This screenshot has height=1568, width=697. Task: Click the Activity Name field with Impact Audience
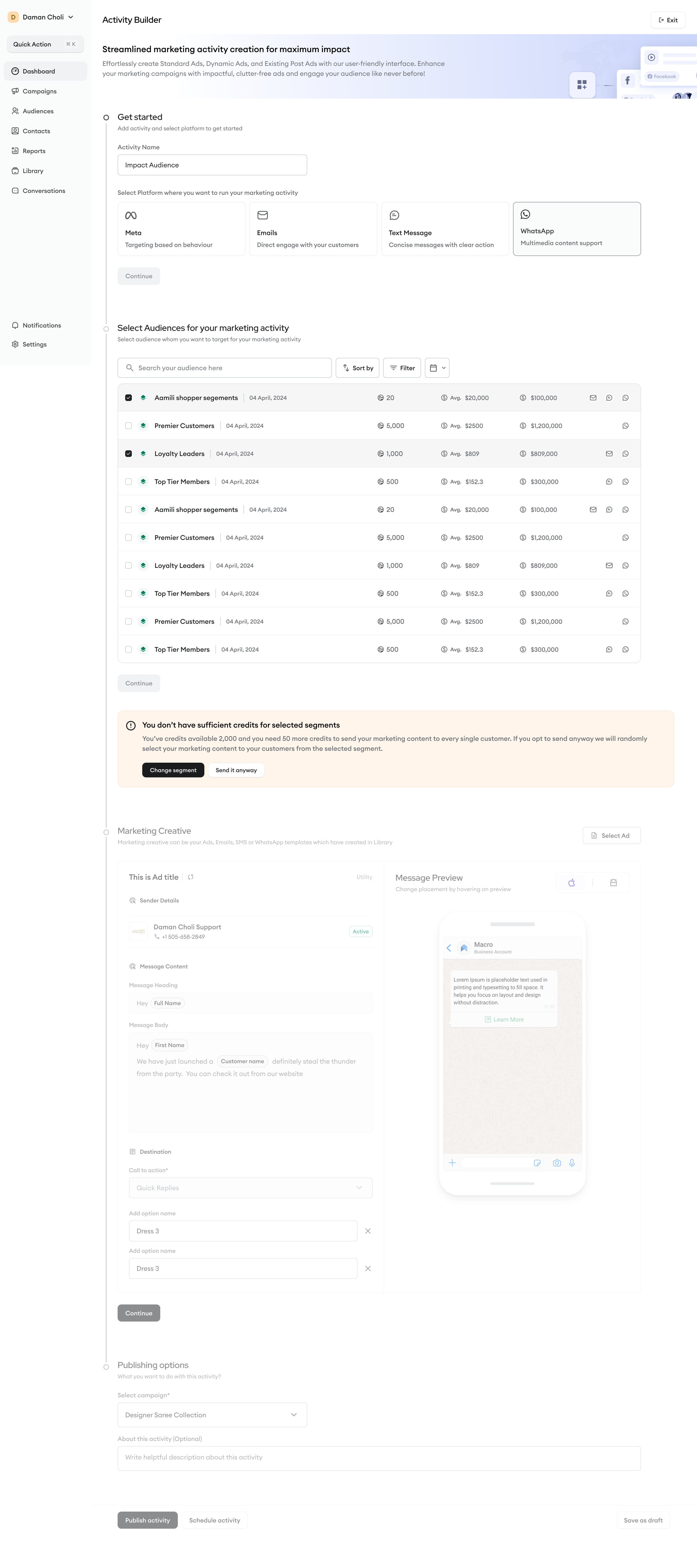(212, 165)
